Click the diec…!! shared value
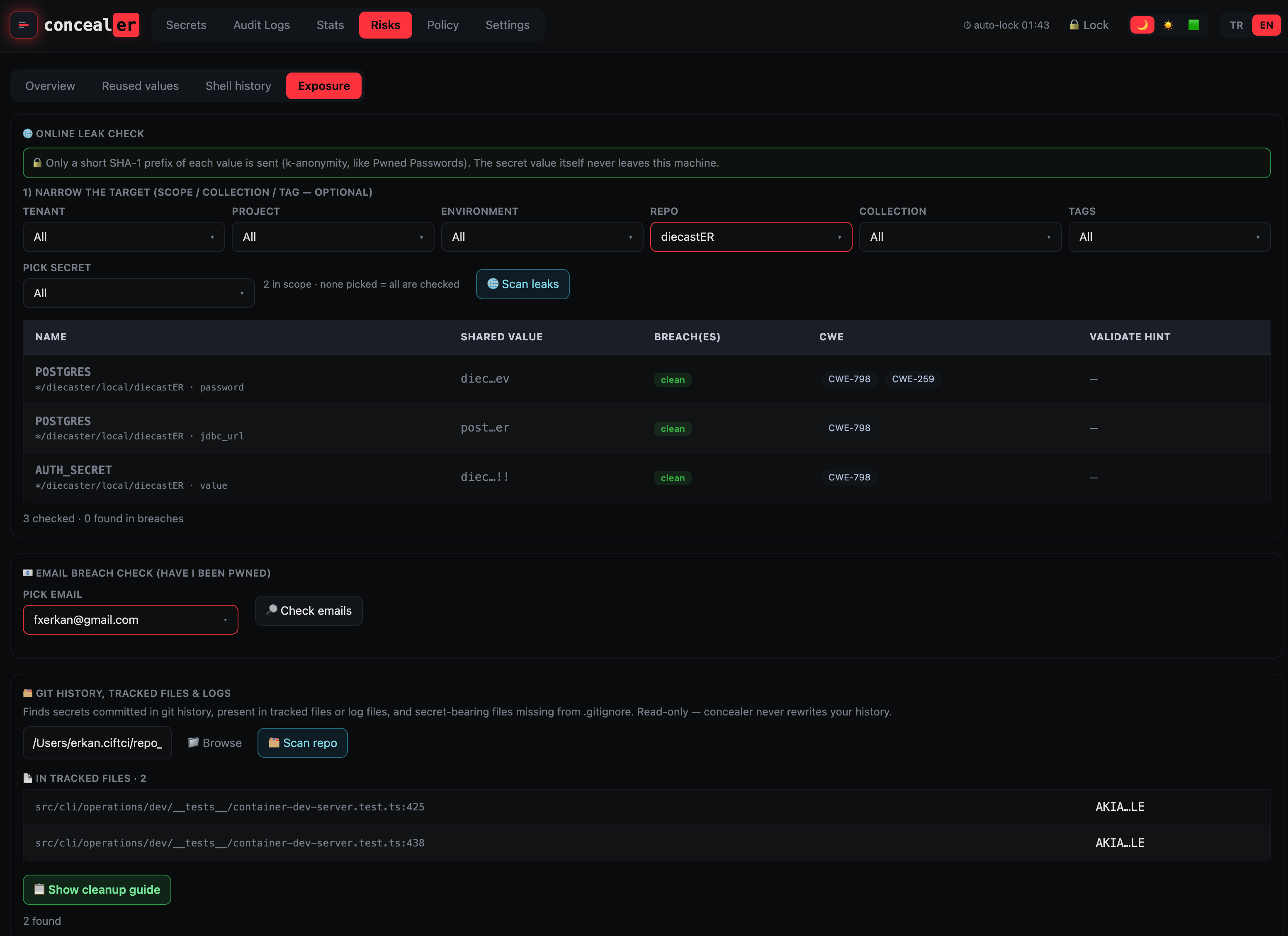 pos(484,477)
